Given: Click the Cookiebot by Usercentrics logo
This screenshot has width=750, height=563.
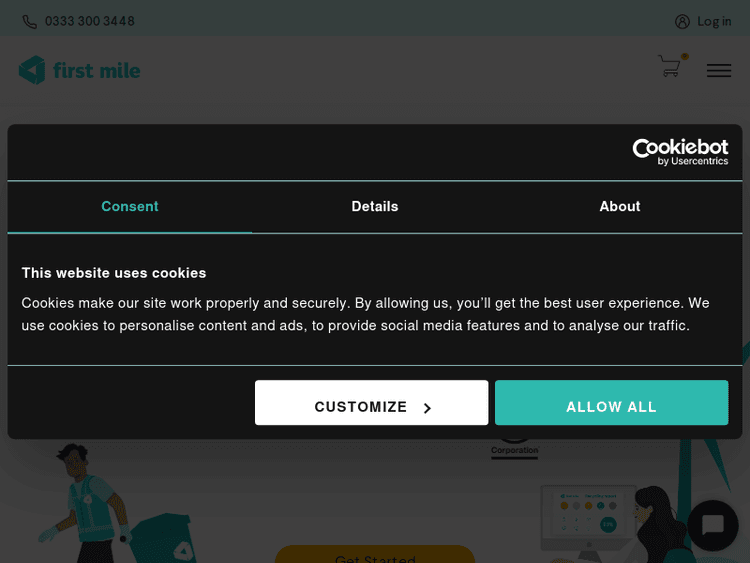Looking at the screenshot, I should 680,152.
